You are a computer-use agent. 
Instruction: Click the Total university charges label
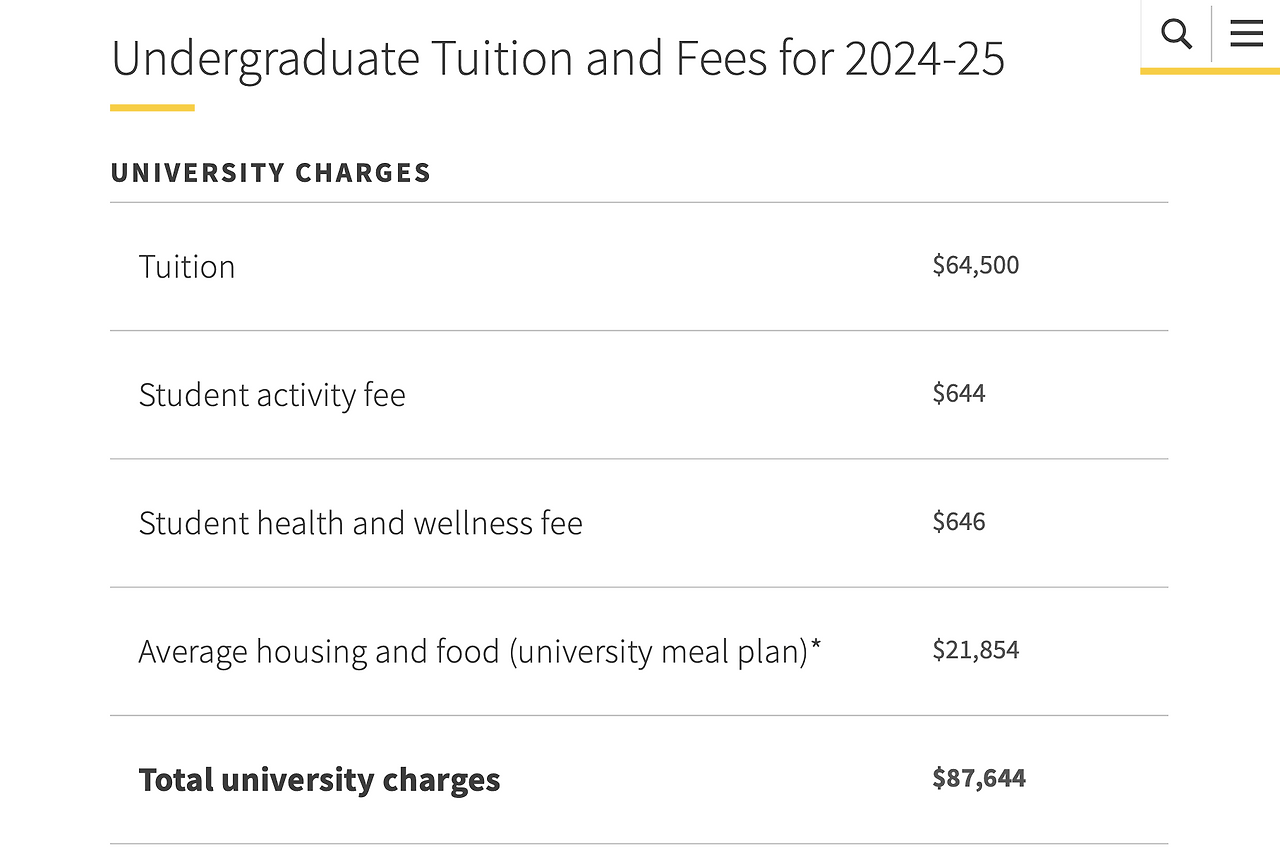(319, 780)
